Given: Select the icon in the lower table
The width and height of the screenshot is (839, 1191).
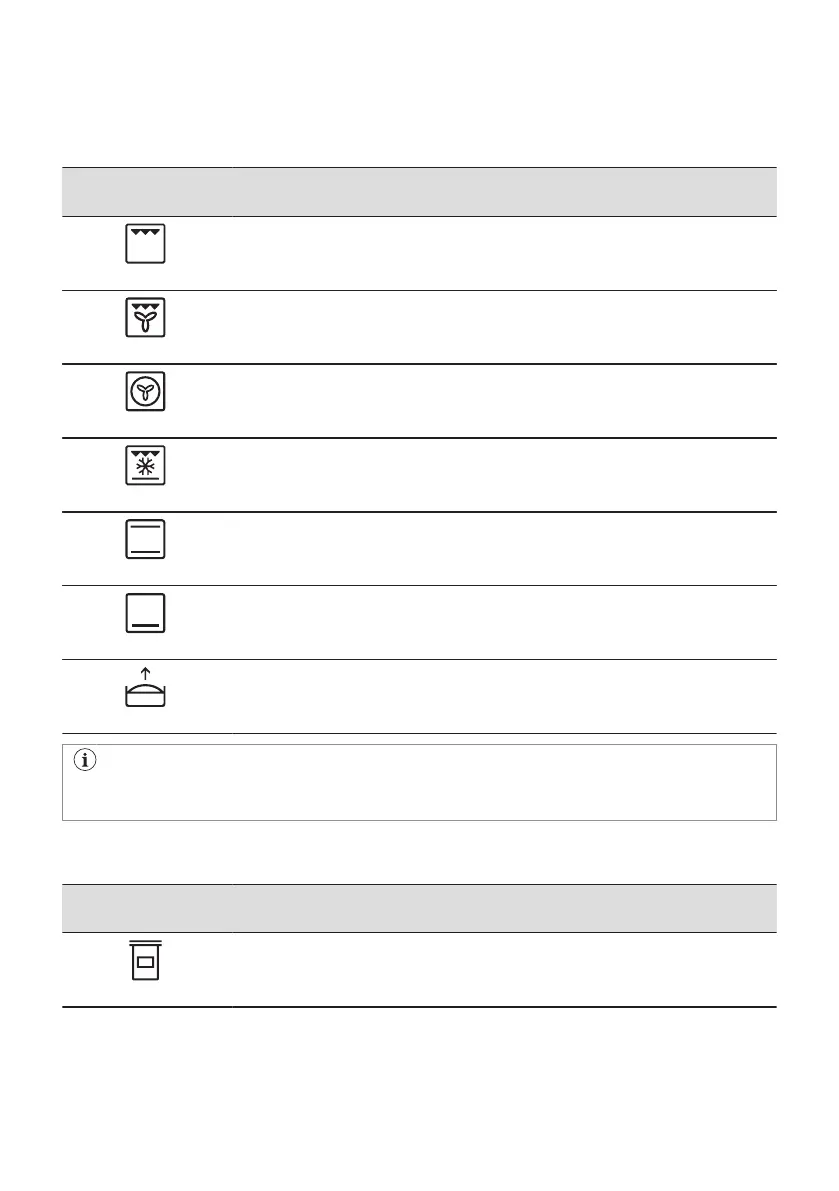Looking at the screenshot, I should [146, 960].
